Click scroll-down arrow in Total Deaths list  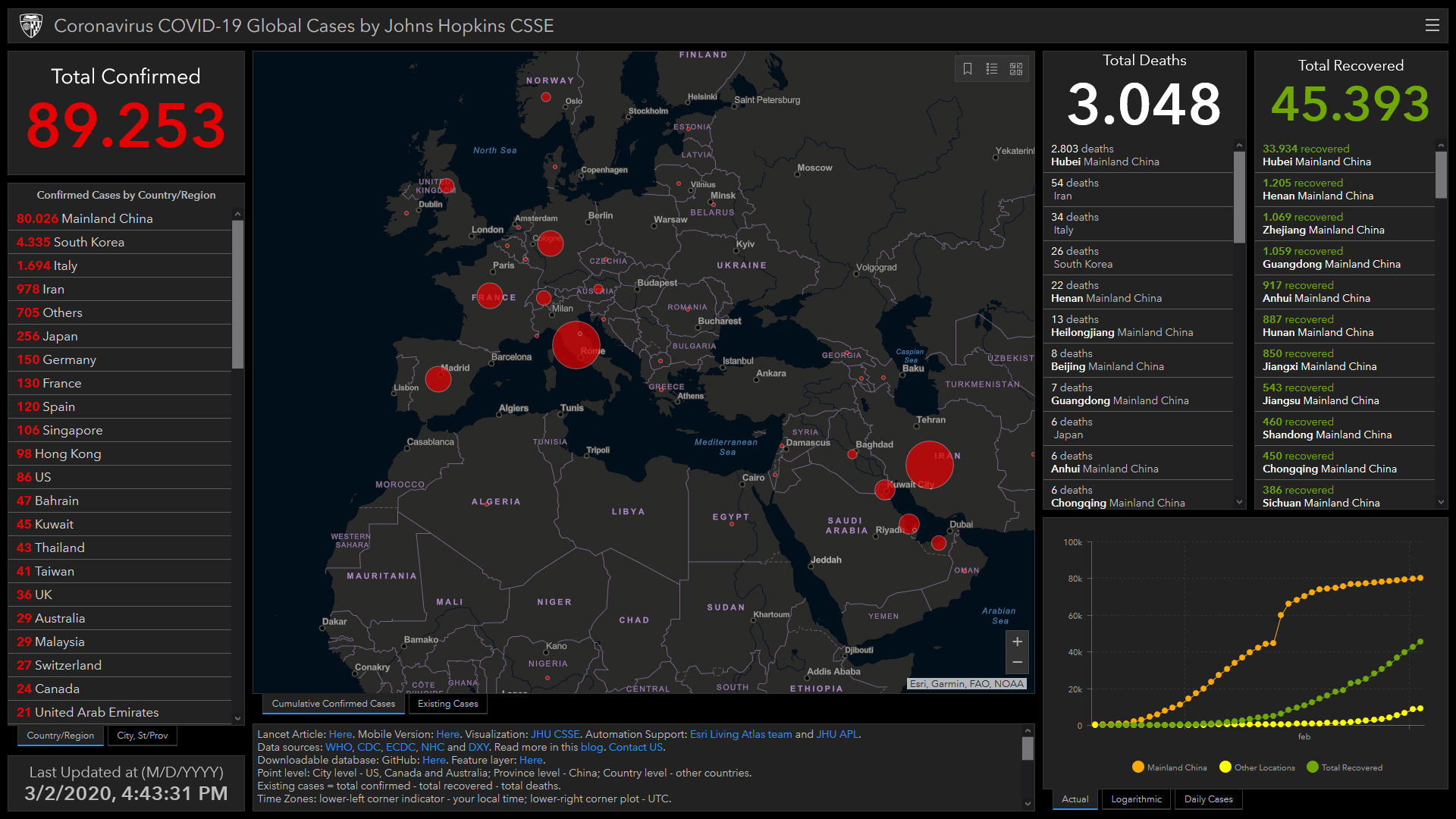coord(1239,502)
